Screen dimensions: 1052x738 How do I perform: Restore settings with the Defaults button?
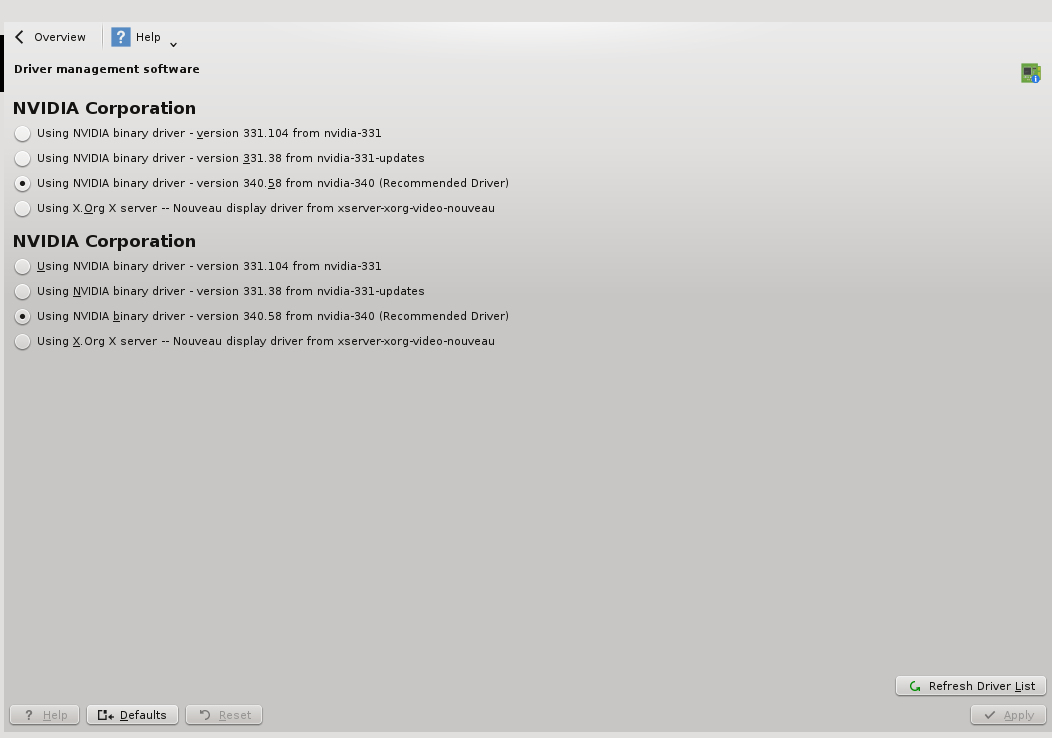pos(132,715)
